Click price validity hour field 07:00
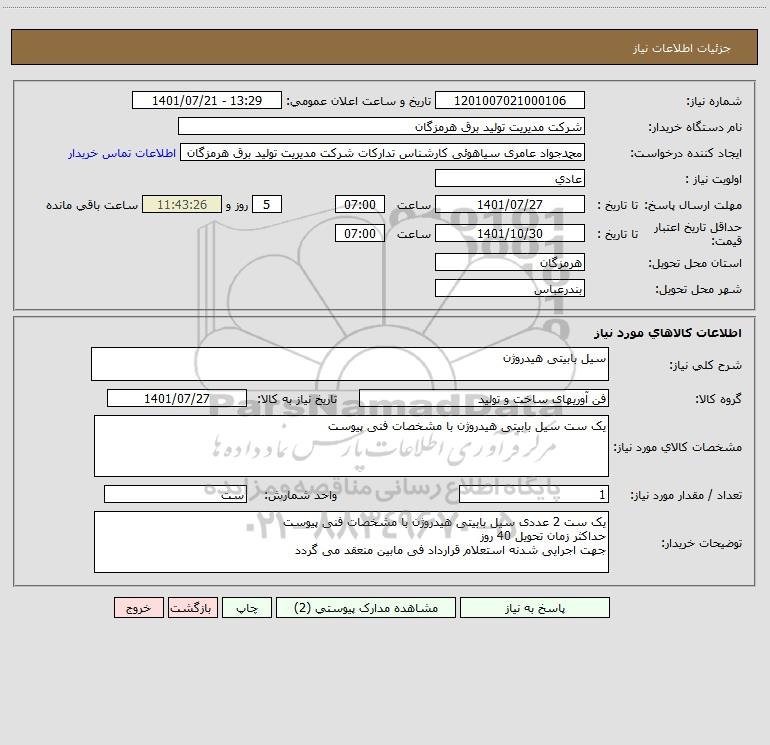This screenshot has width=770, height=745. click(359, 233)
